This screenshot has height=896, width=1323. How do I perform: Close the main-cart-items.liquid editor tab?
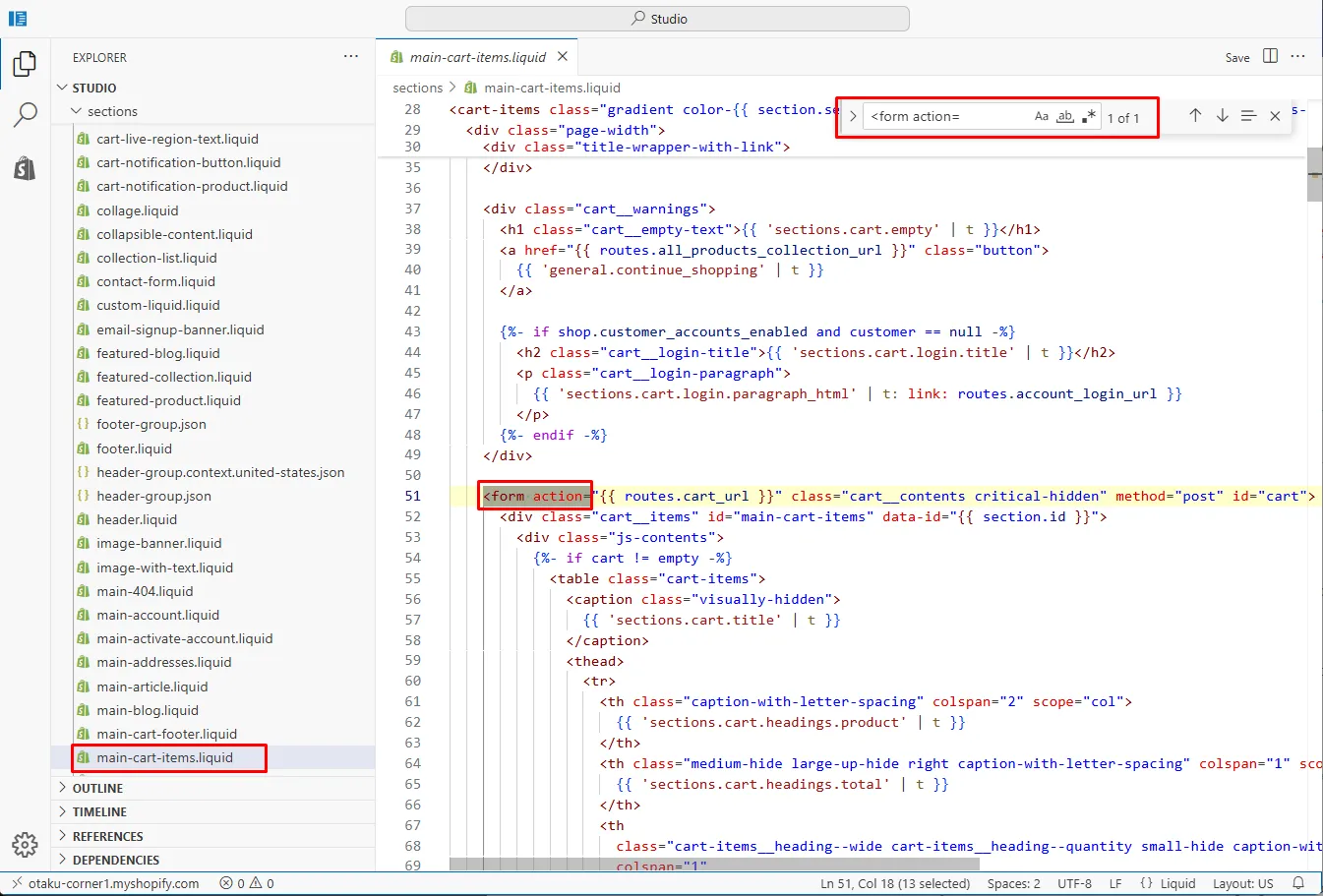coord(563,57)
